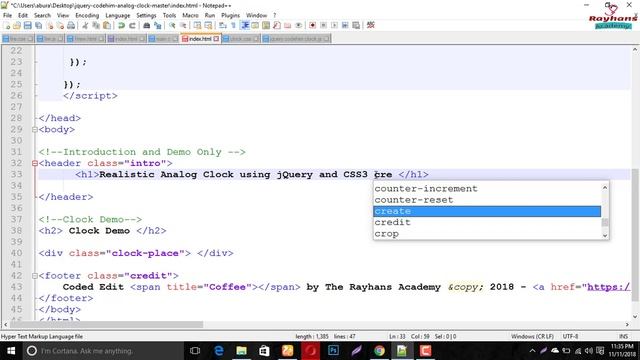640x360 pixels.
Task: Click the Zoom Out toolbar icon
Action: (x=183, y=25)
